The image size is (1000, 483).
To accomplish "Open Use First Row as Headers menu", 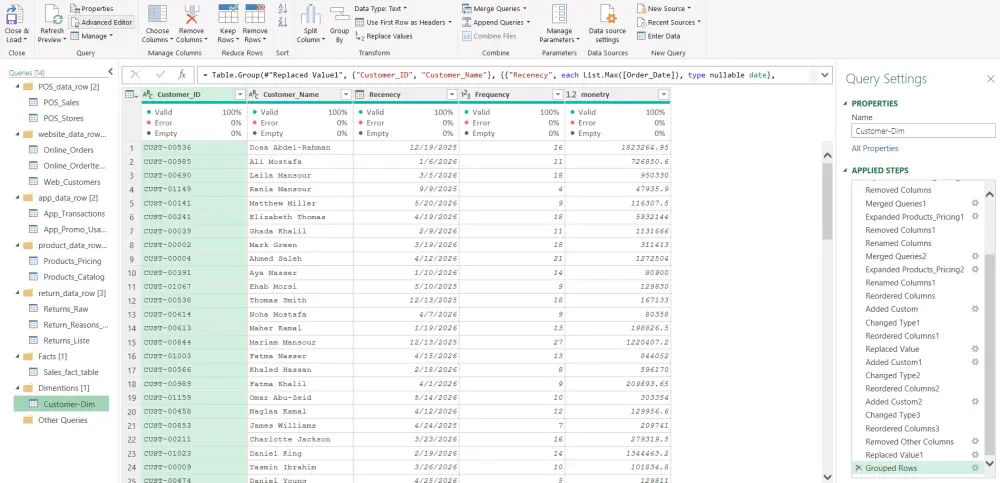I will pos(403,22).
